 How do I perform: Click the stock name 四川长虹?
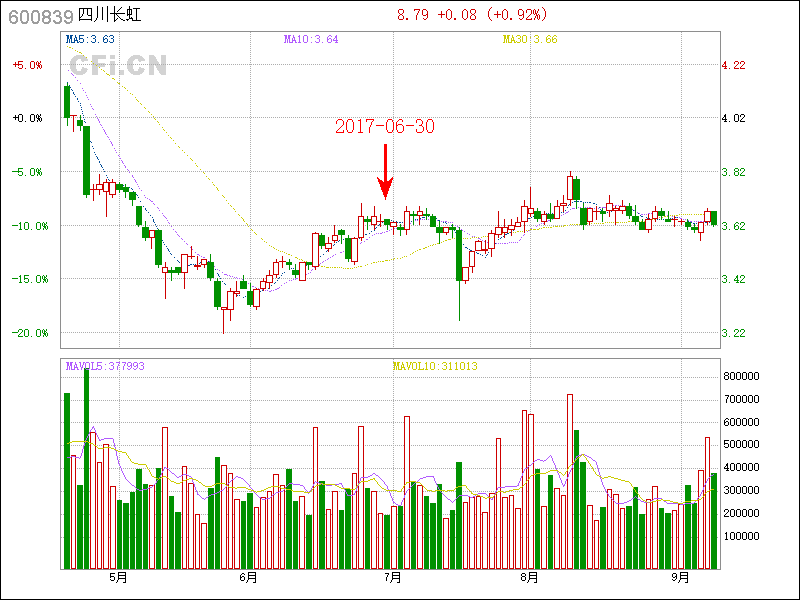point(109,15)
